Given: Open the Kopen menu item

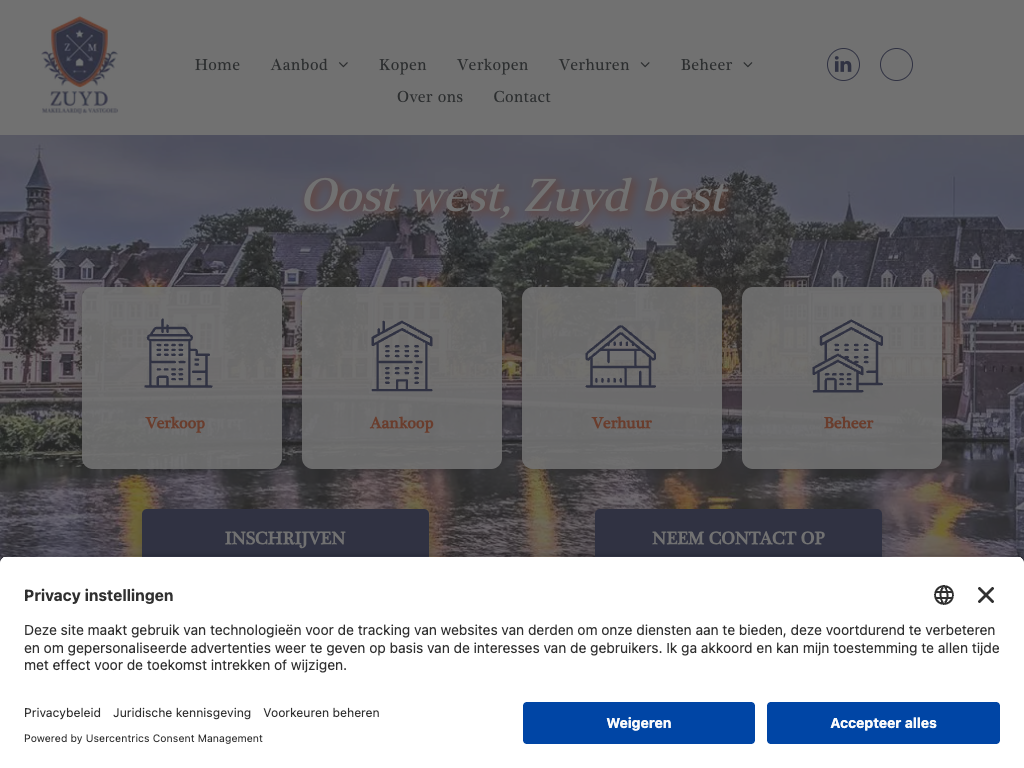Looking at the screenshot, I should pos(402,65).
